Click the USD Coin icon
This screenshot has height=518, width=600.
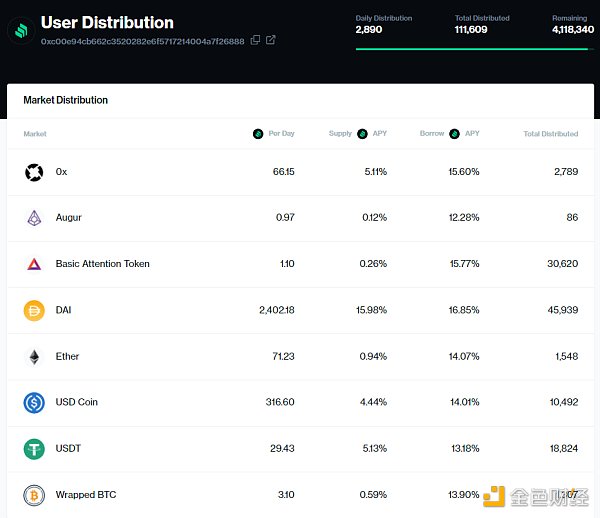click(34, 402)
